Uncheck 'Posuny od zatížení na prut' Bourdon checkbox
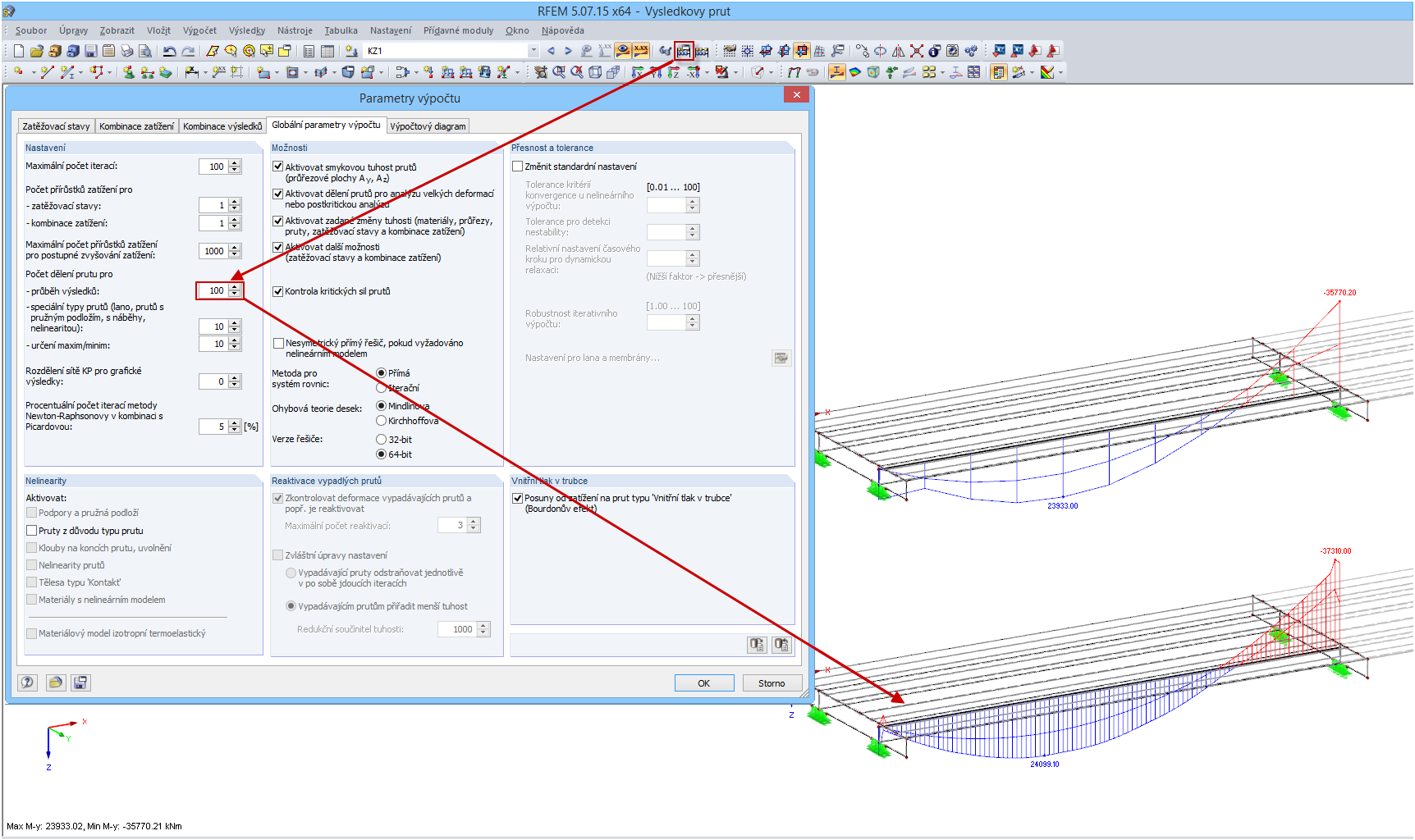 pyautogui.click(x=518, y=498)
